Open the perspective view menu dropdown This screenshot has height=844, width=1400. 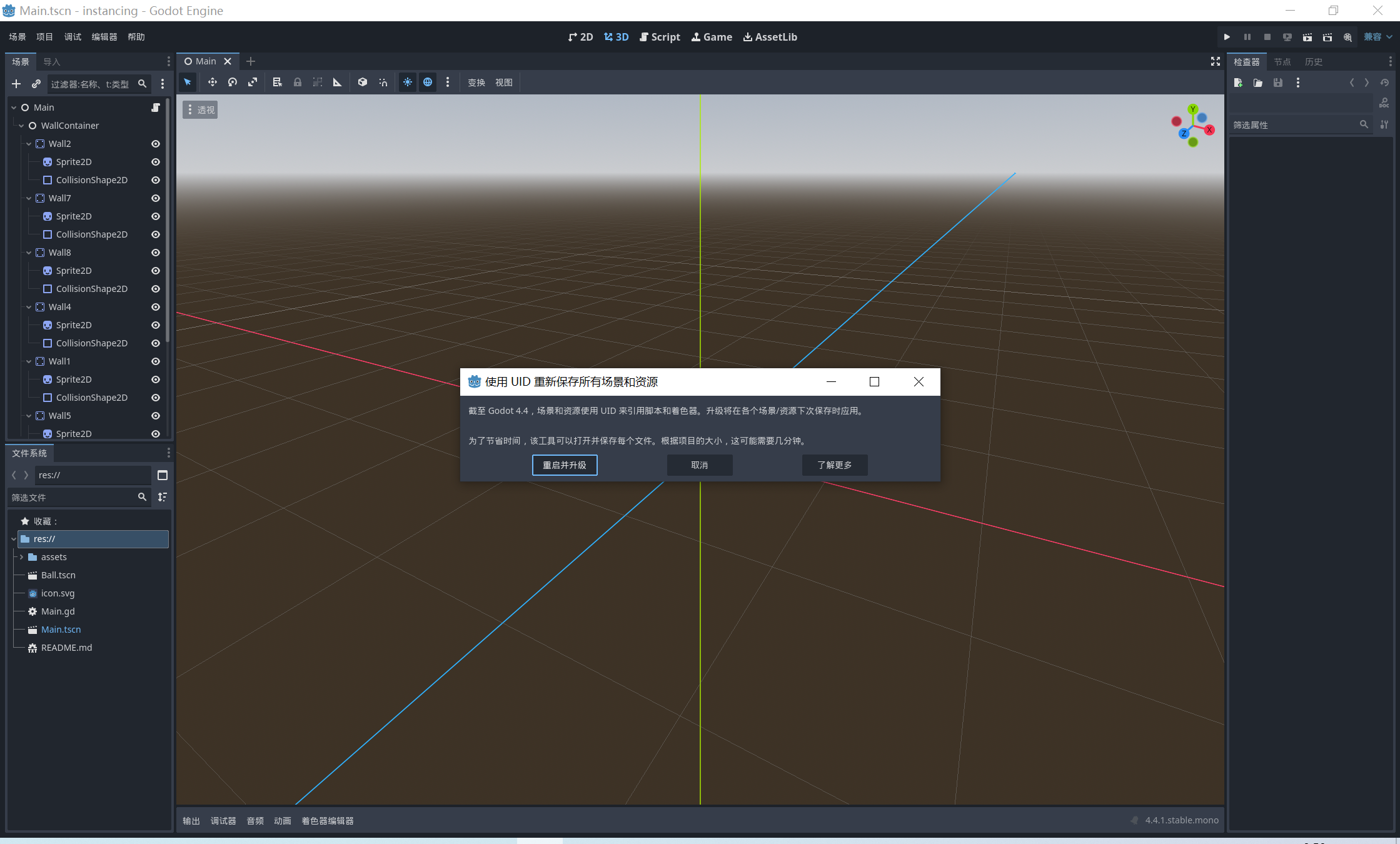(x=200, y=110)
